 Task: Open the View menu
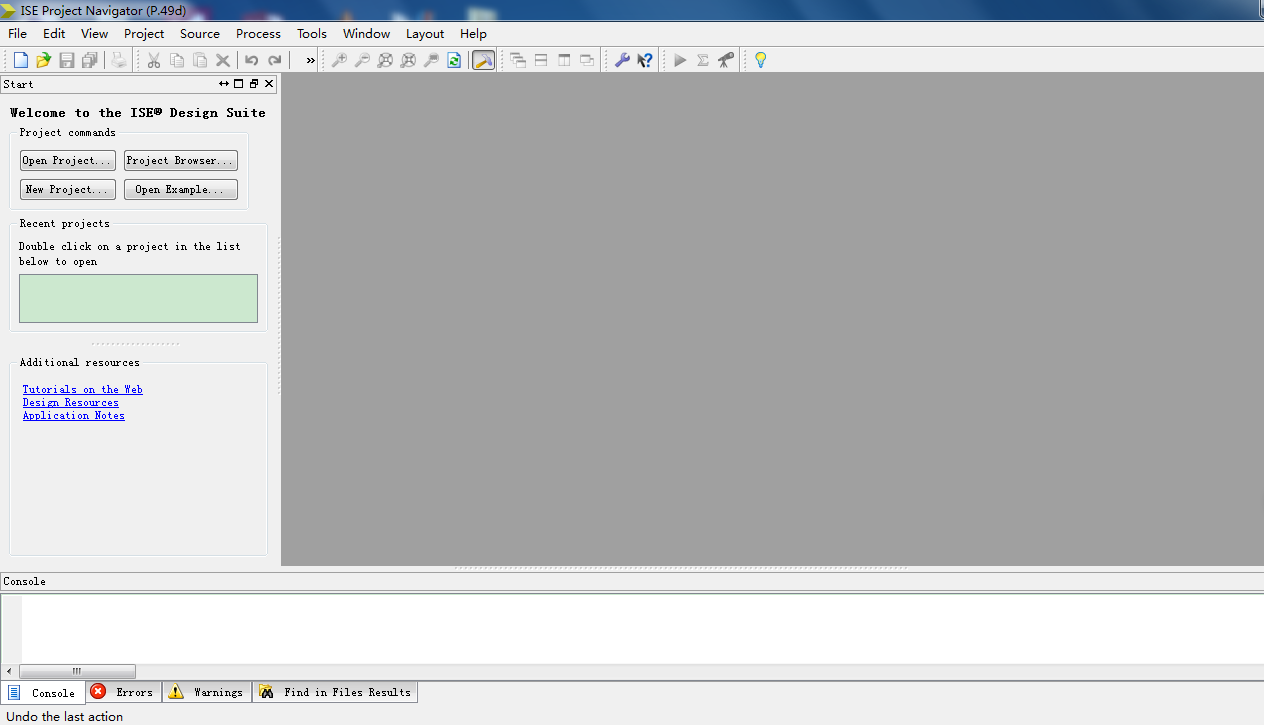94,33
